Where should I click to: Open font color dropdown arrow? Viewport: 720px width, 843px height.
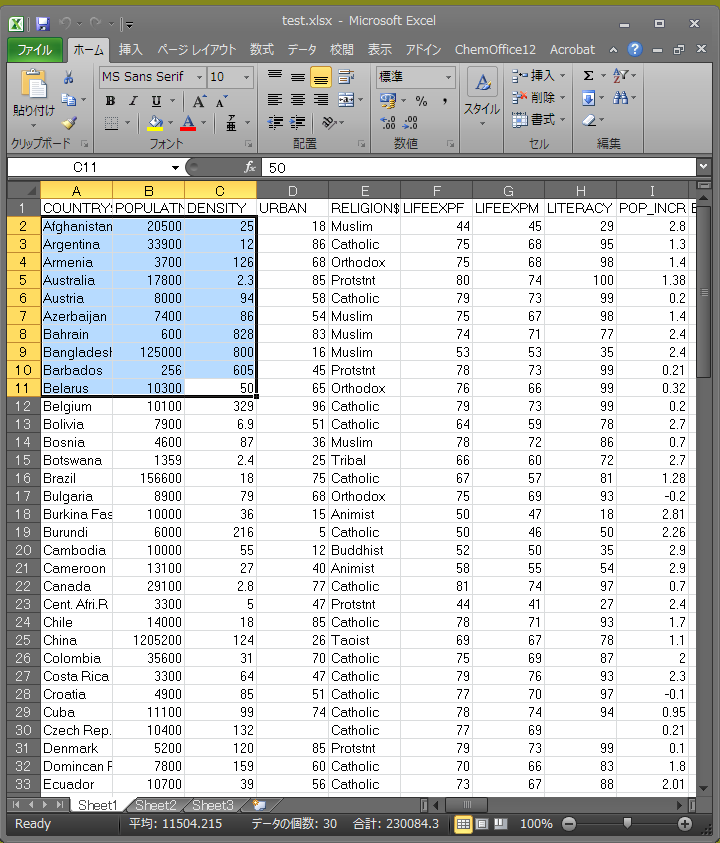point(203,123)
